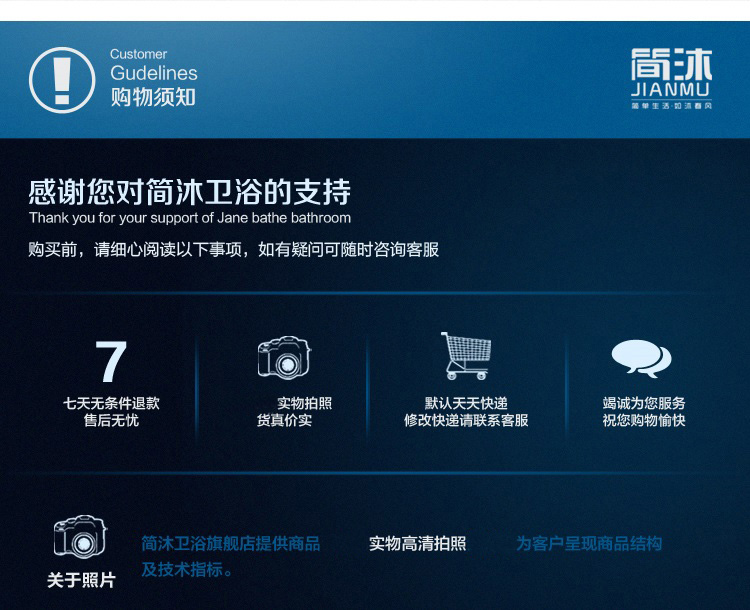
Task: Click the 购物须知 heading
Action: [153, 97]
